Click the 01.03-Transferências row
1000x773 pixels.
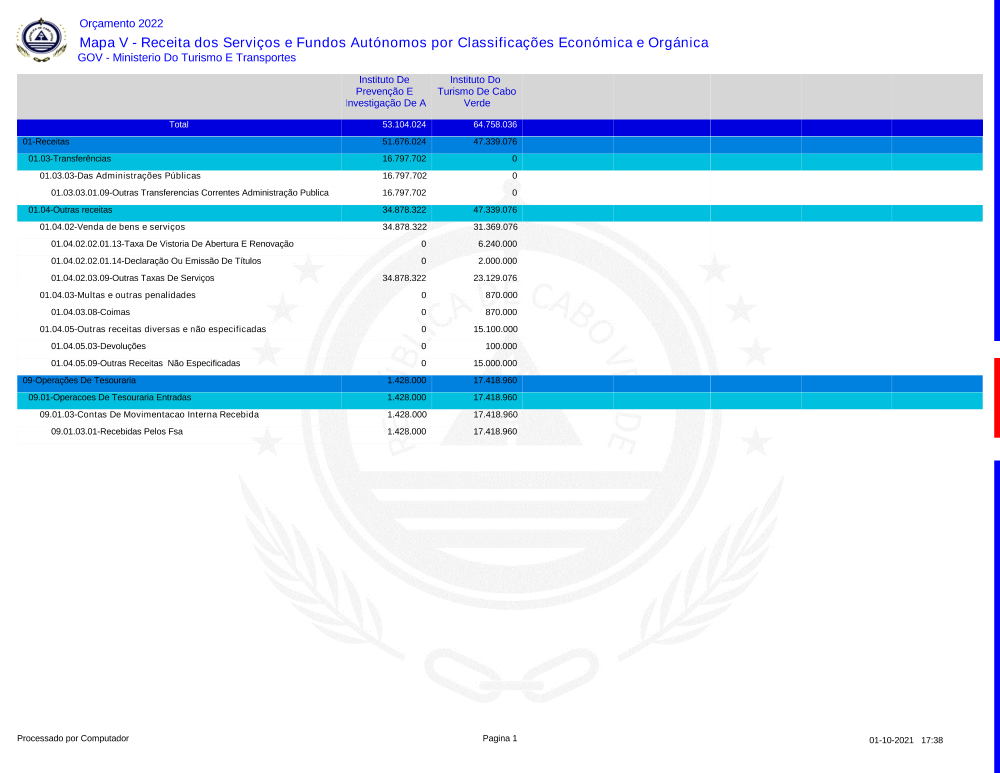click(69, 159)
